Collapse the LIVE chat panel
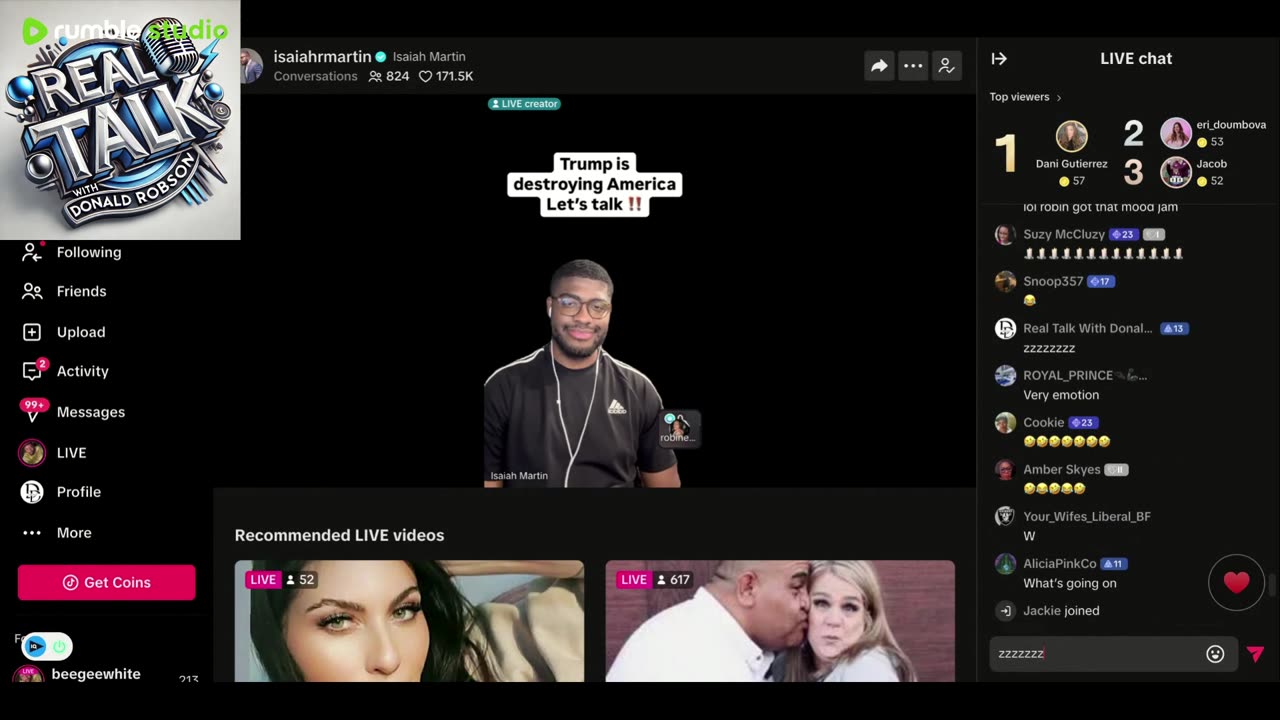Viewport: 1280px width, 720px height. click(x=999, y=59)
